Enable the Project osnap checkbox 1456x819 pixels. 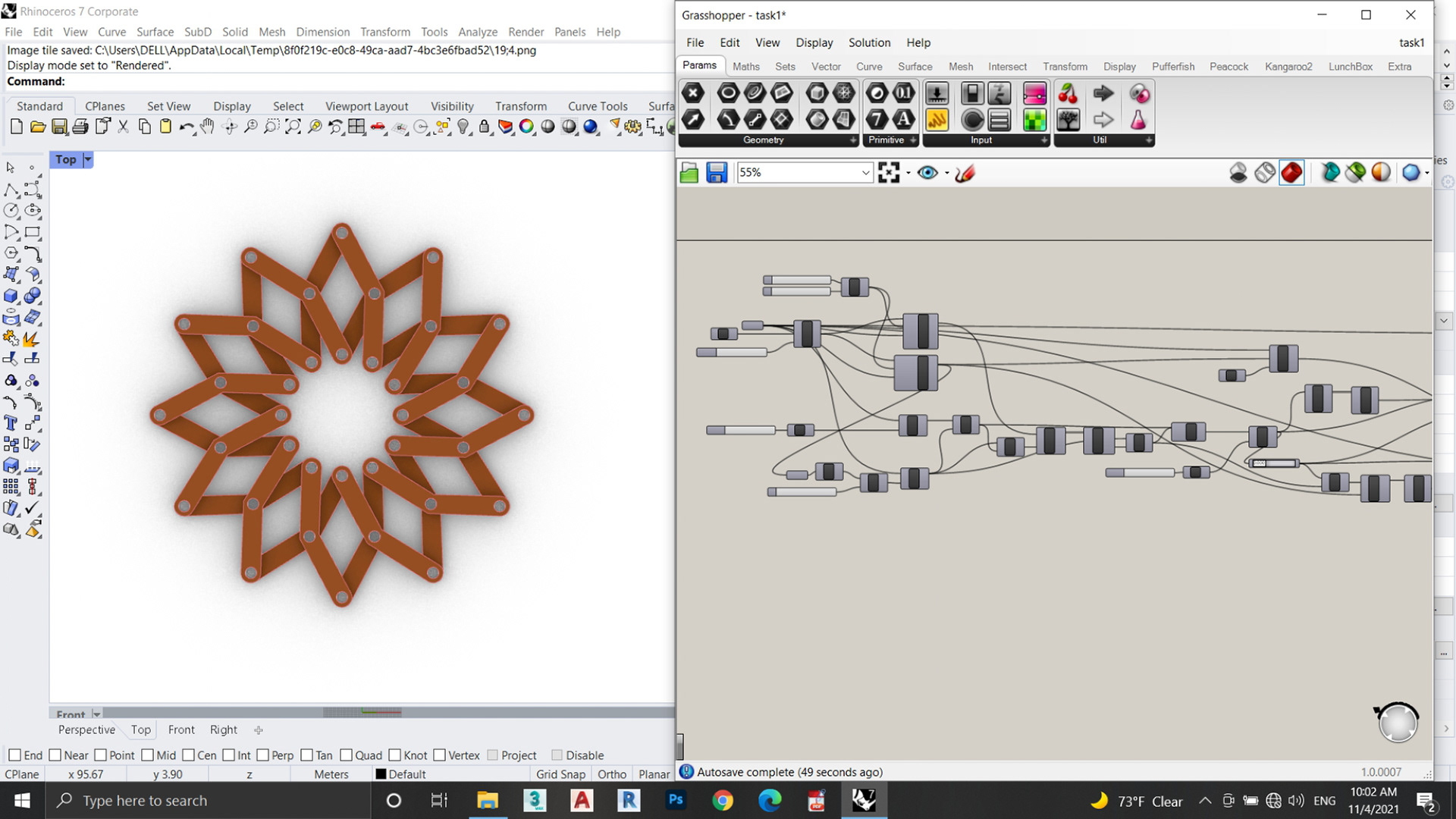click(x=493, y=755)
